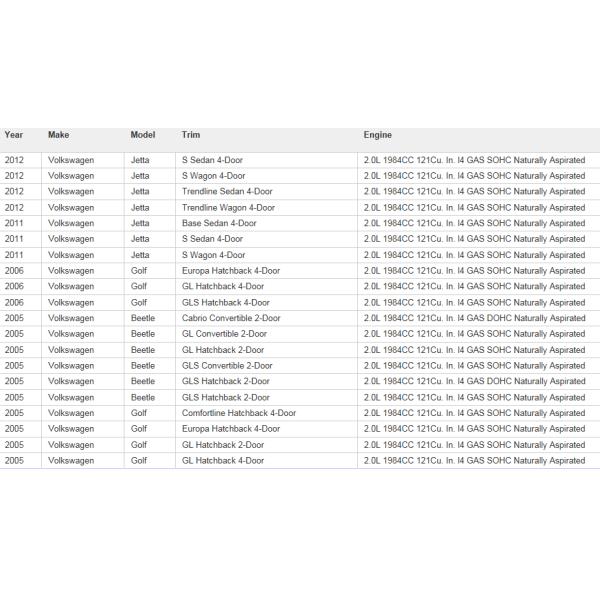The image size is (600, 600).
Task: Select the Trendline Sedan 4-Door trim cell
Action: coord(227,192)
